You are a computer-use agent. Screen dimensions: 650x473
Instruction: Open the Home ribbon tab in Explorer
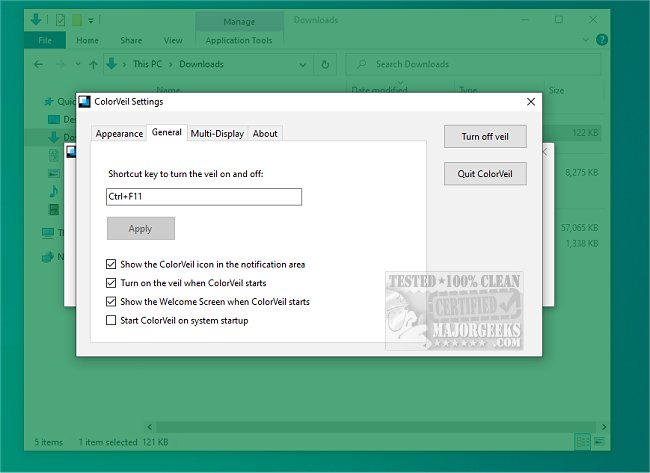87,40
